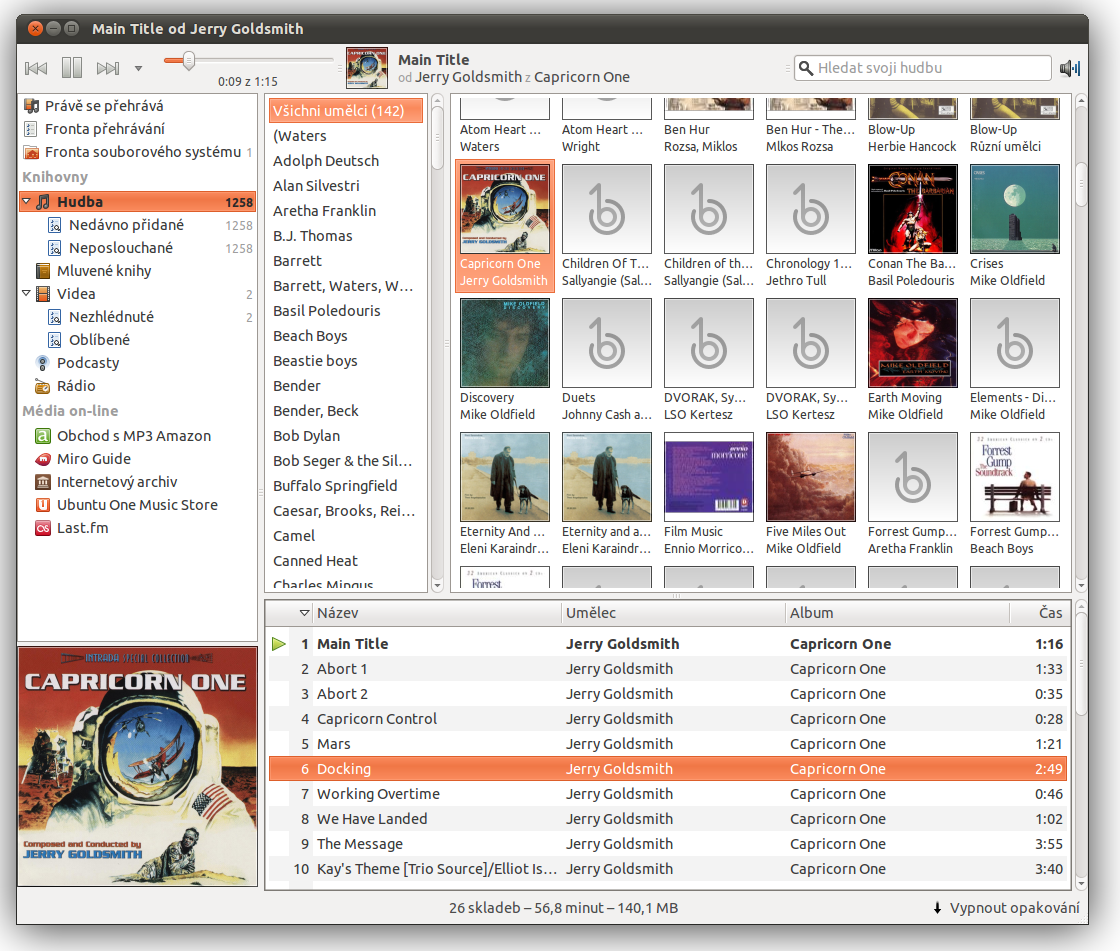This screenshot has width=1120, height=951.
Task: Select the Capricorn One album cover
Action: (x=504, y=209)
